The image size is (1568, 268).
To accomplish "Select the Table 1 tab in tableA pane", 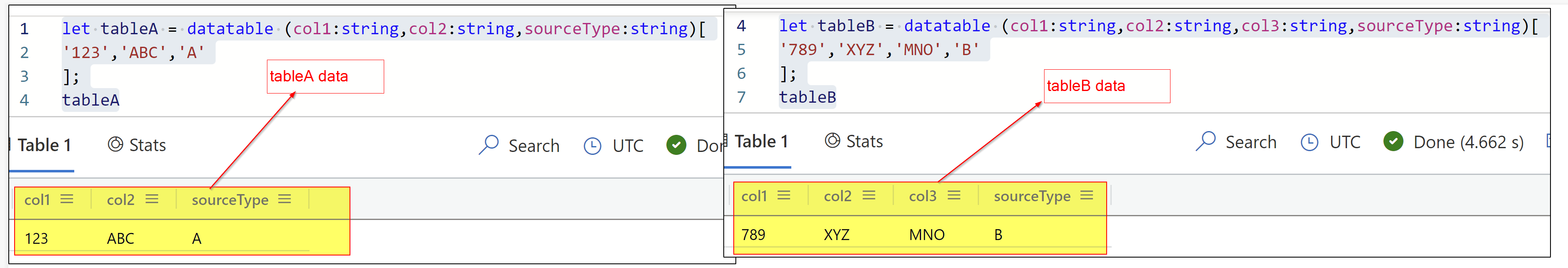I will tap(45, 145).
